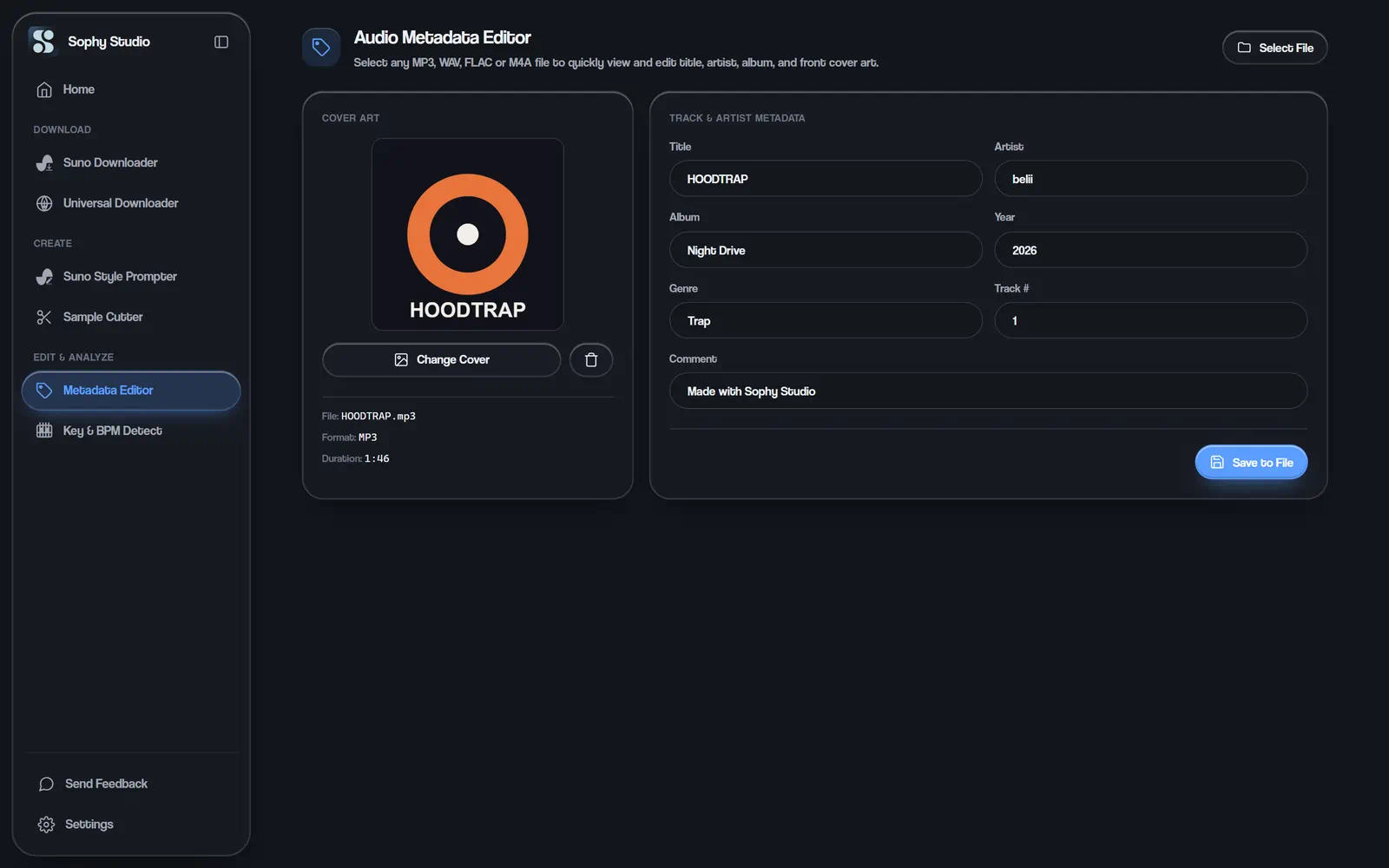Click the Settings gear icon
This screenshot has height=868, width=1389.
tap(46, 825)
